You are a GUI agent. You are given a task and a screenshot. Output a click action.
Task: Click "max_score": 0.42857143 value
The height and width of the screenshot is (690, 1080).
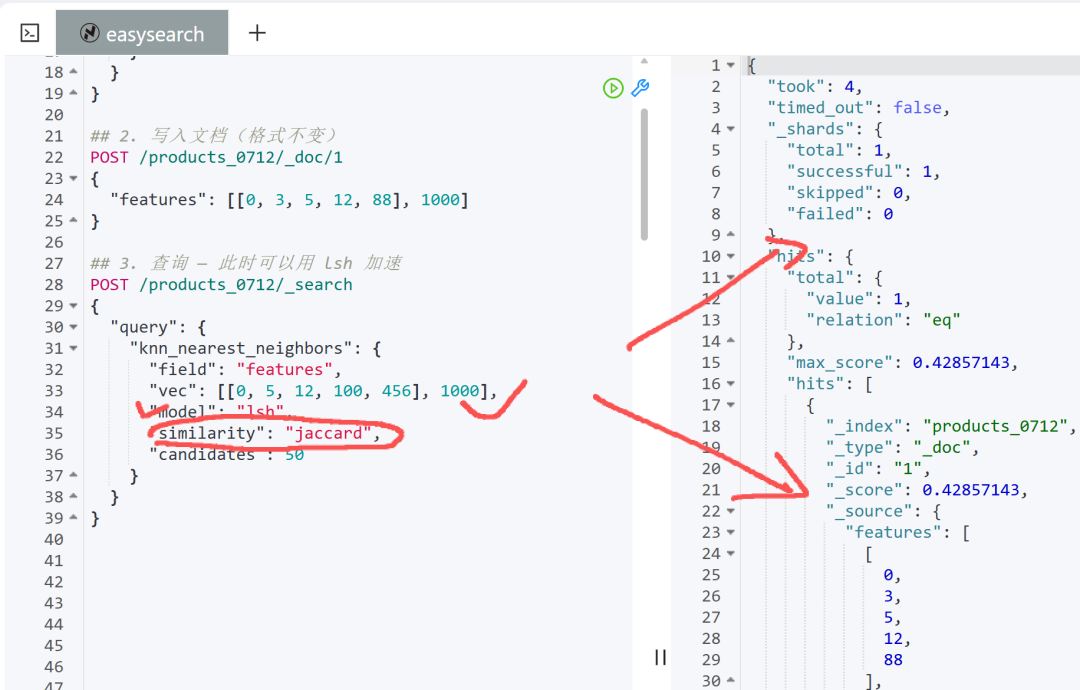pos(966,363)
